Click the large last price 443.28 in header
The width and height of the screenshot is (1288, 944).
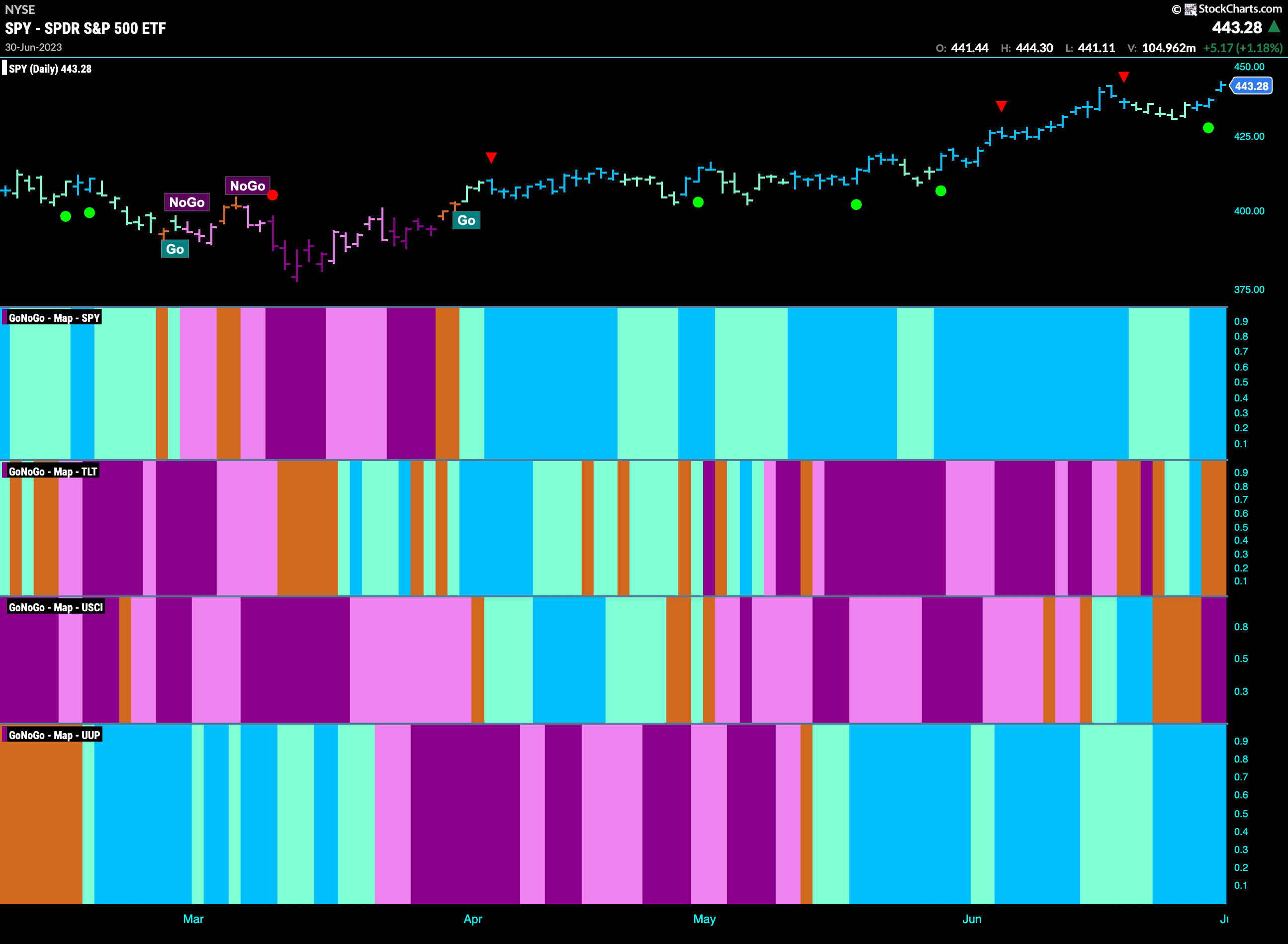(1237, 27)
